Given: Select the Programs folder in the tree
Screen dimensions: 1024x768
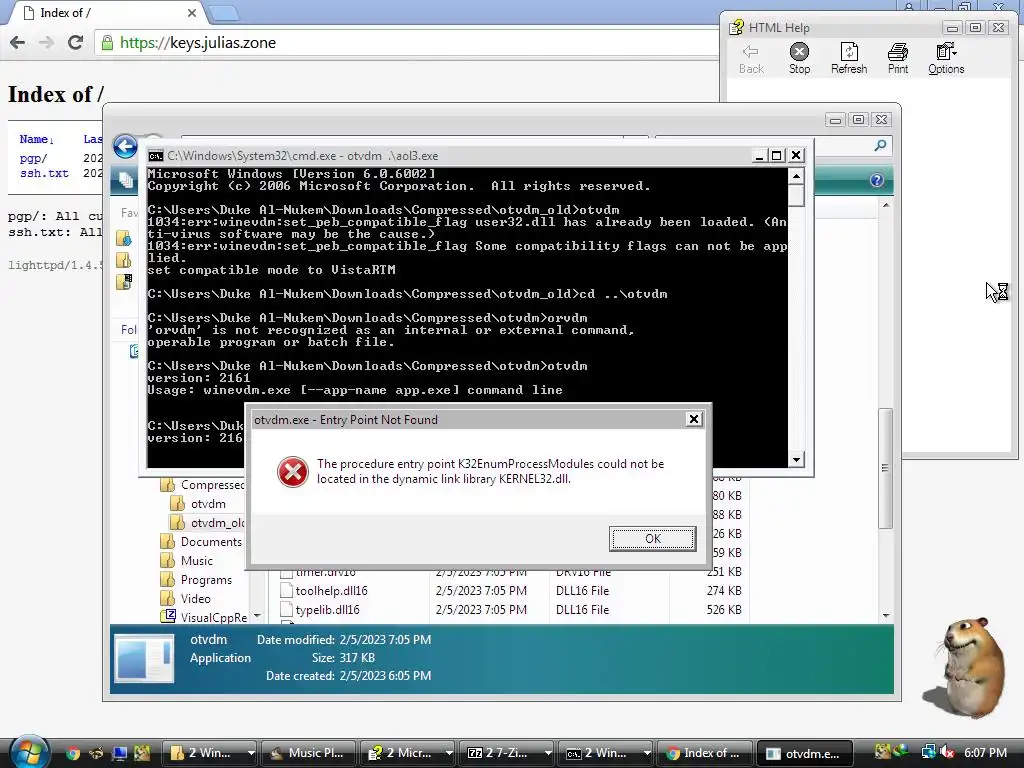Looking at the screenshot, I should tap(197, 579).
